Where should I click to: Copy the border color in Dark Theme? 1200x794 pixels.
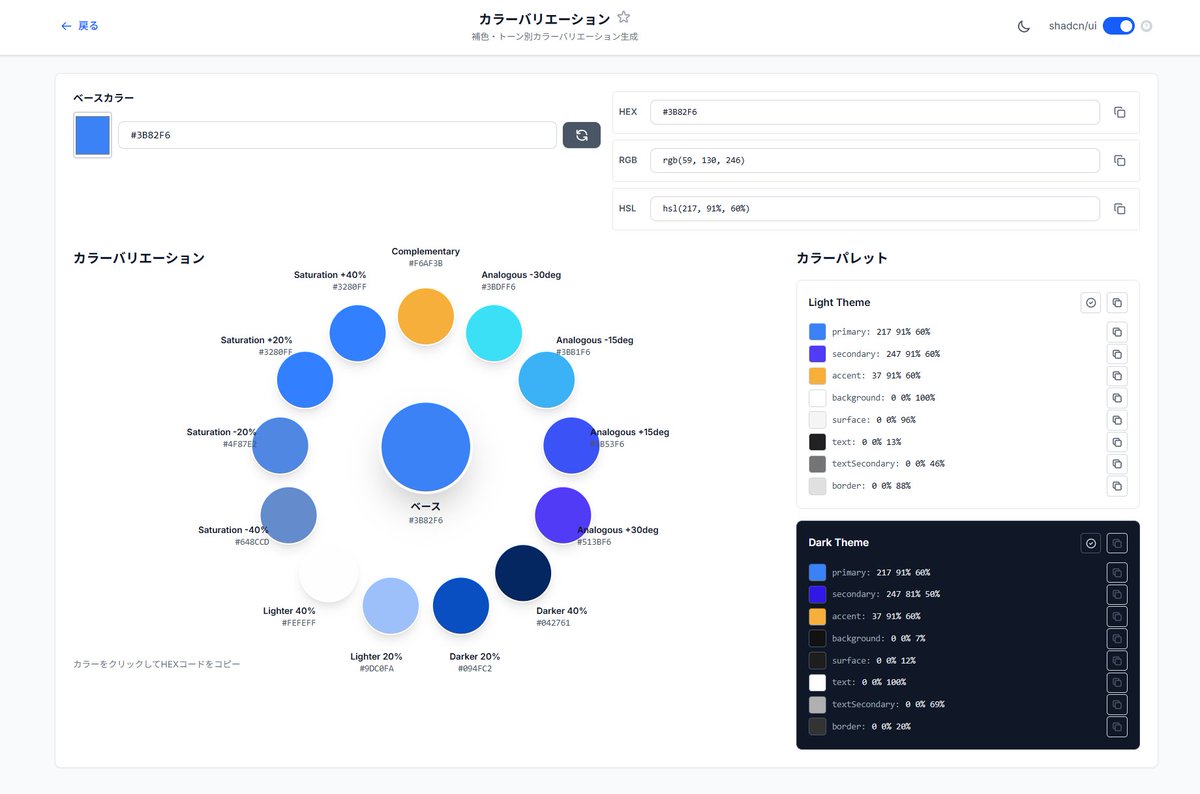pos(1117,726)
